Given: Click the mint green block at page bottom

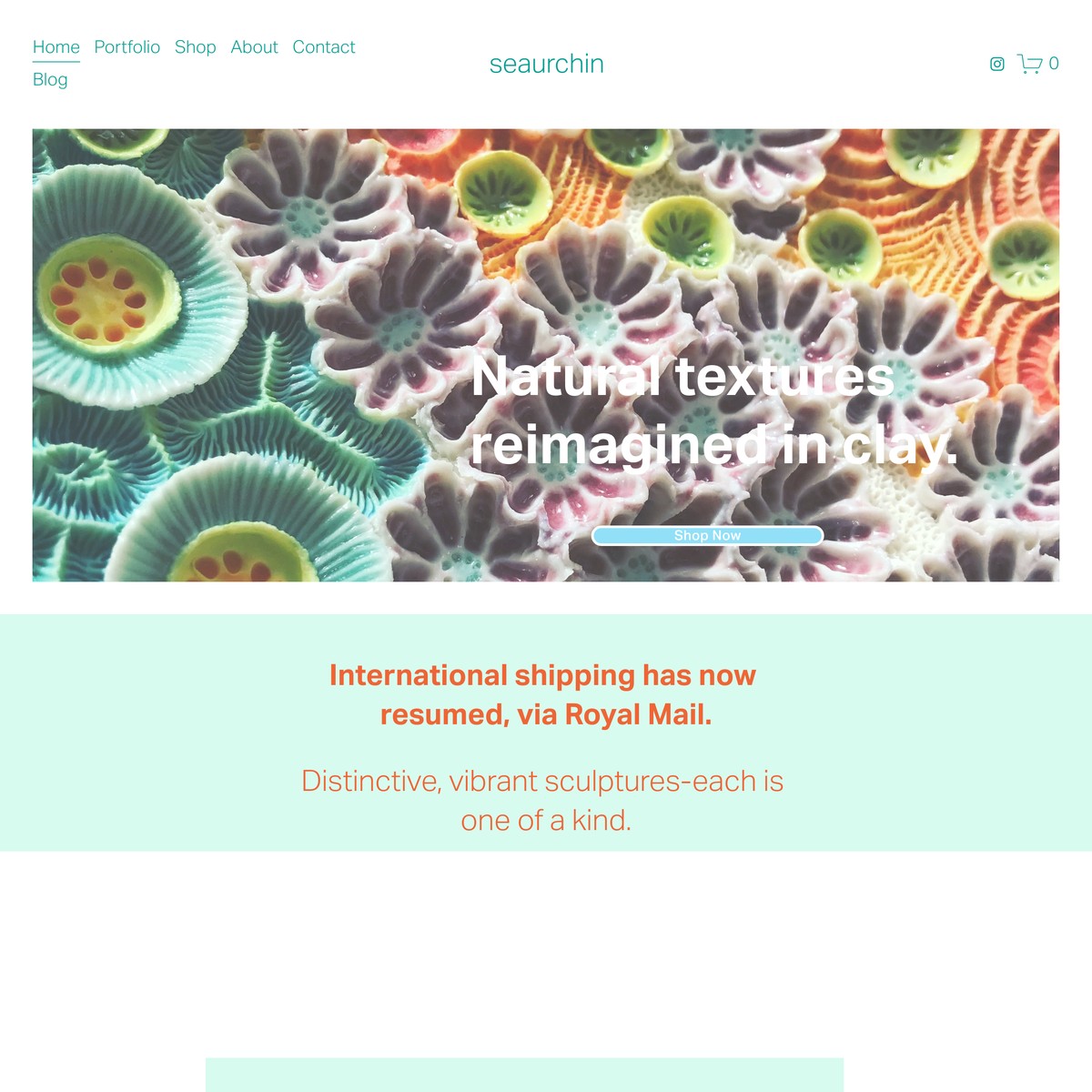Looking at the screenshot, I should click(x=524, y=1075).
